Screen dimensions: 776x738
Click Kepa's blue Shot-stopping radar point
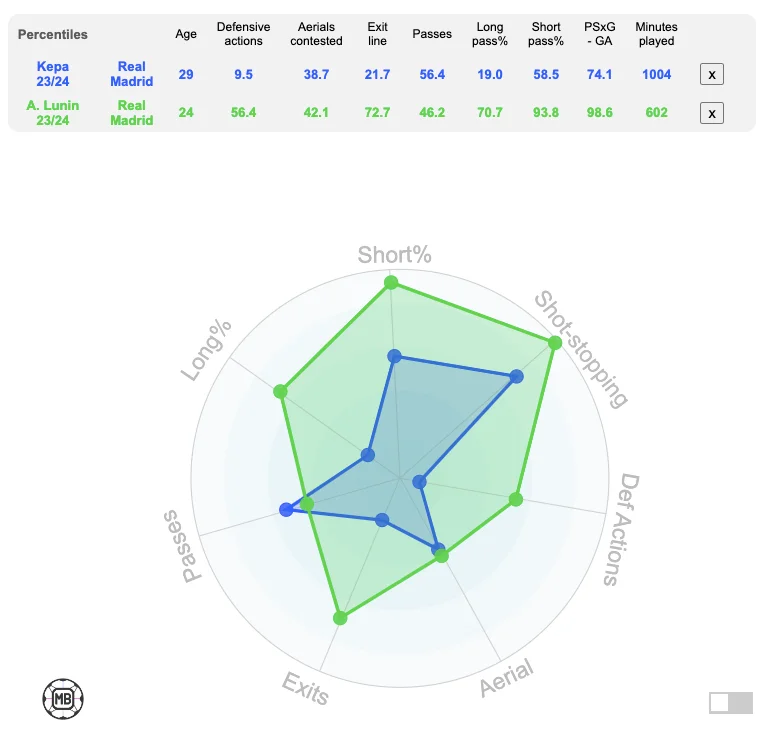click(x=516, y=377)
